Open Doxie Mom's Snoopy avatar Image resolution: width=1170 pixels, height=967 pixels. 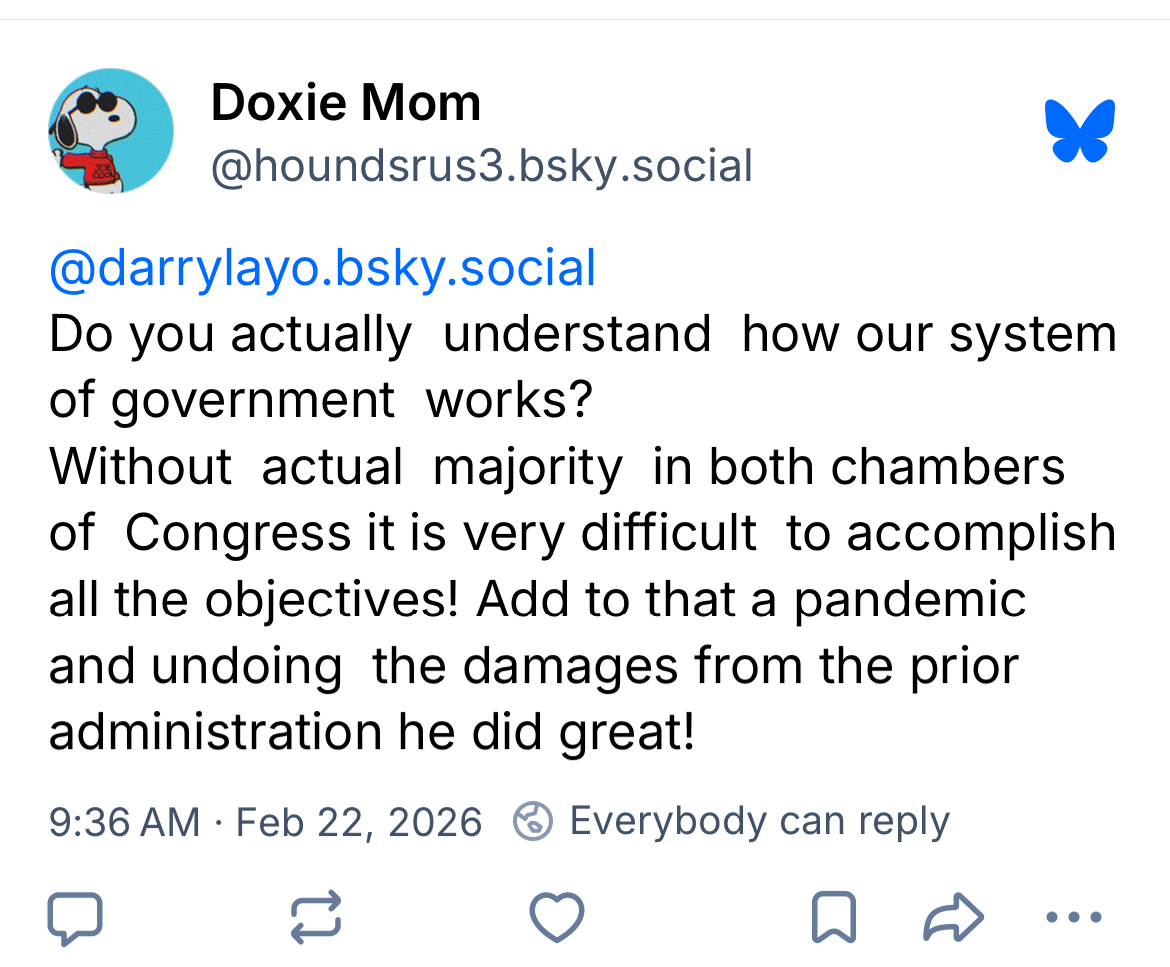[x=111, y=131]
